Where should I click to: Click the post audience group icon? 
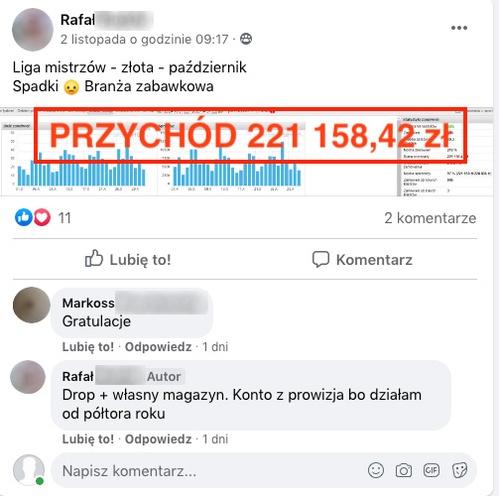coord(246,39)
